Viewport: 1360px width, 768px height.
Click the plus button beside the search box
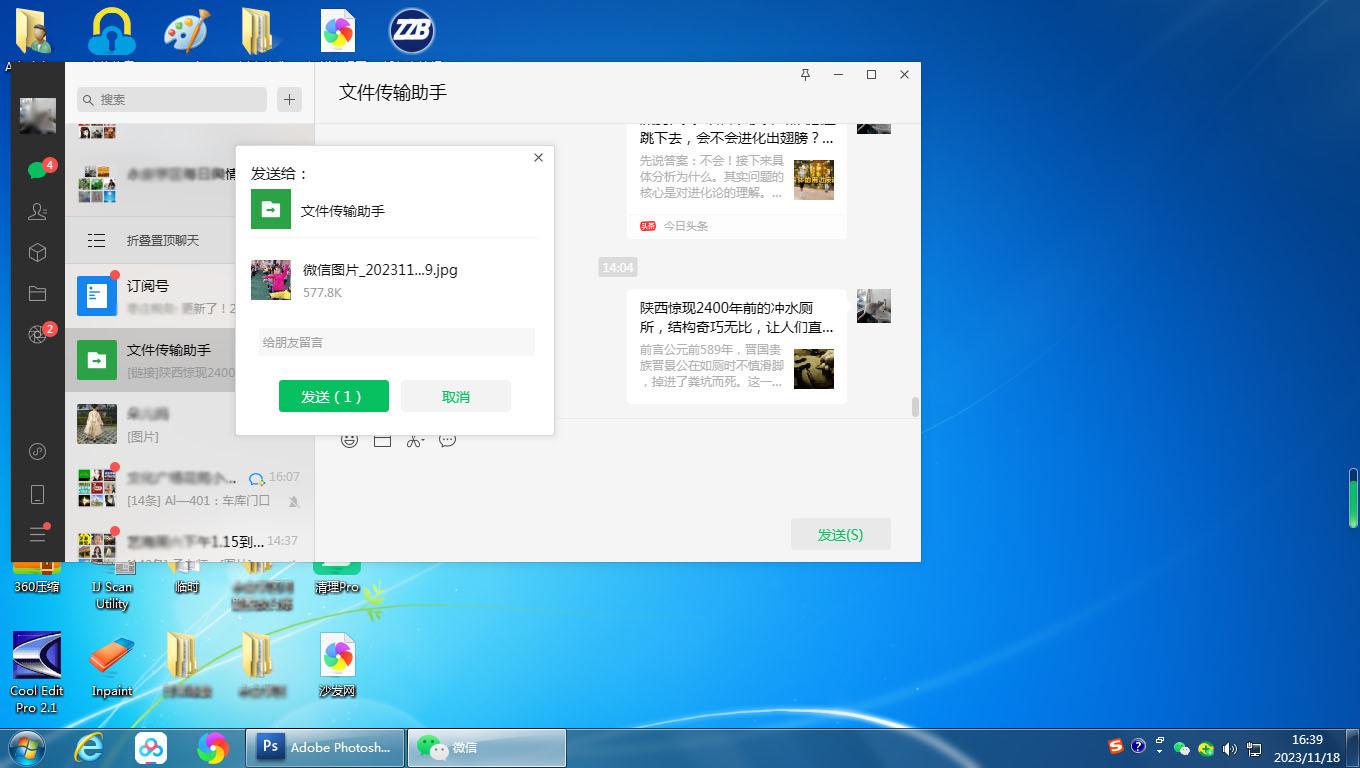pyautogui.click(x=289, y=99)
